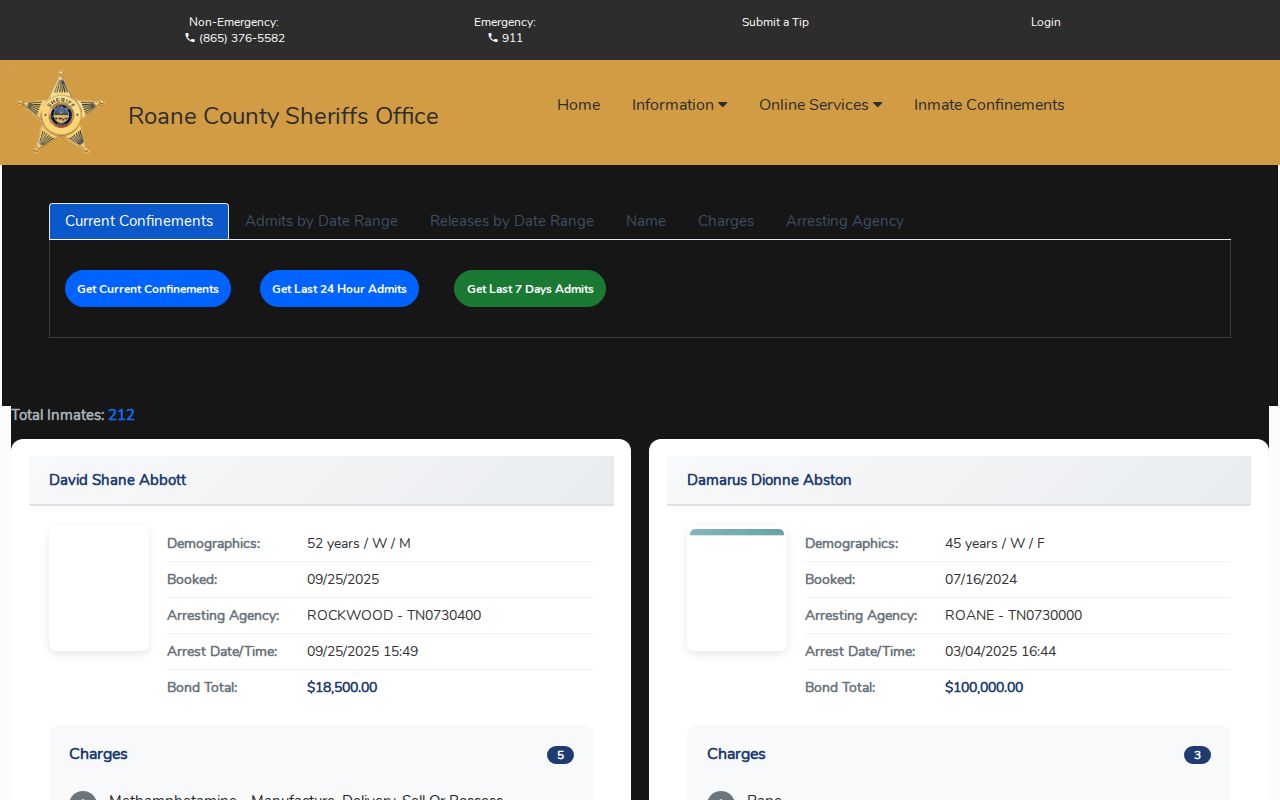
Task: Open David Shane Abbott's mugshot thumbnail
Action: pyautogui.click(x=99, y=589)
